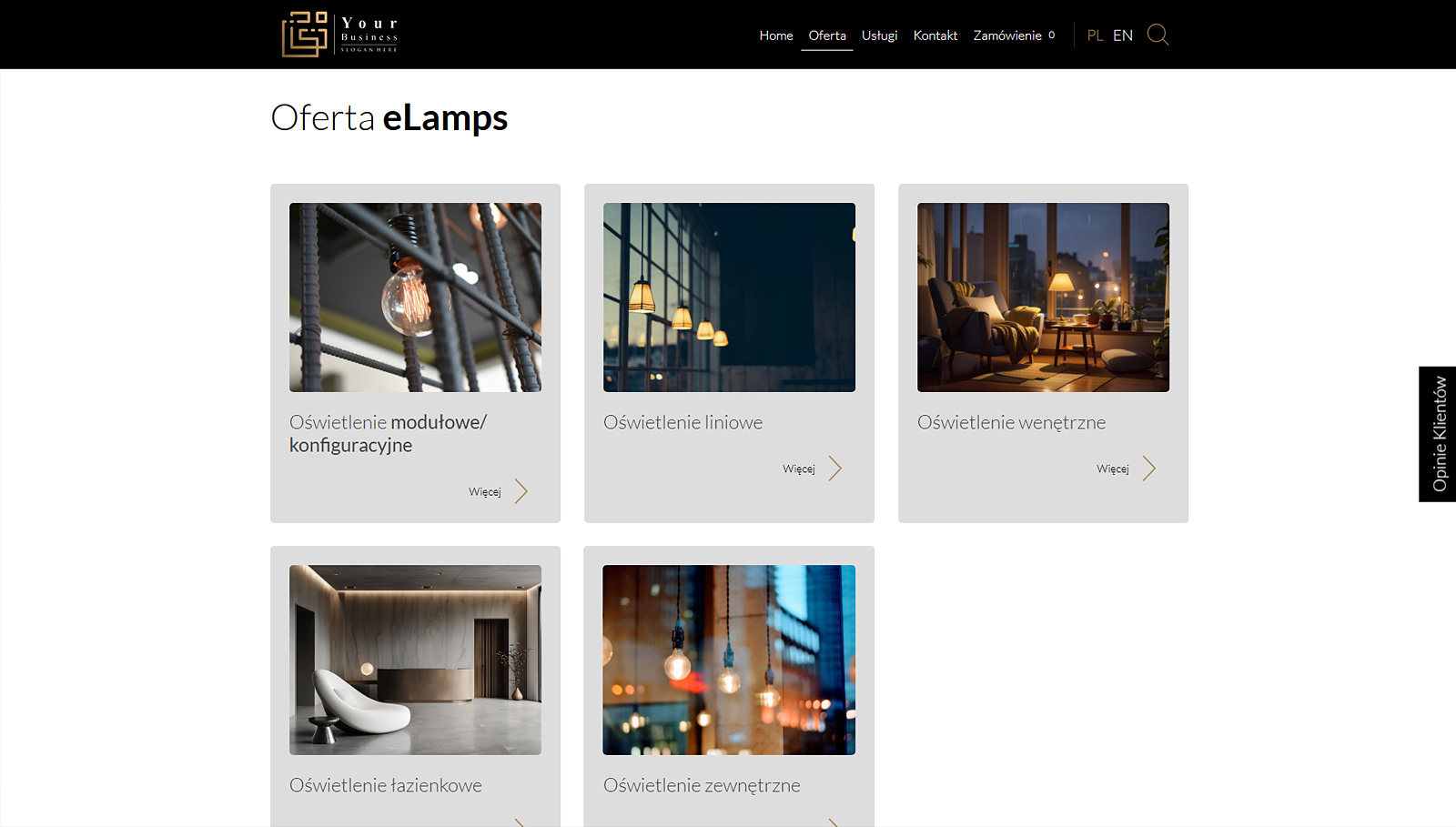Viewport: 1456px width, 827px height.
Task: Click Więcej under Oświetlenie modułowe
Action: point(485,492)
